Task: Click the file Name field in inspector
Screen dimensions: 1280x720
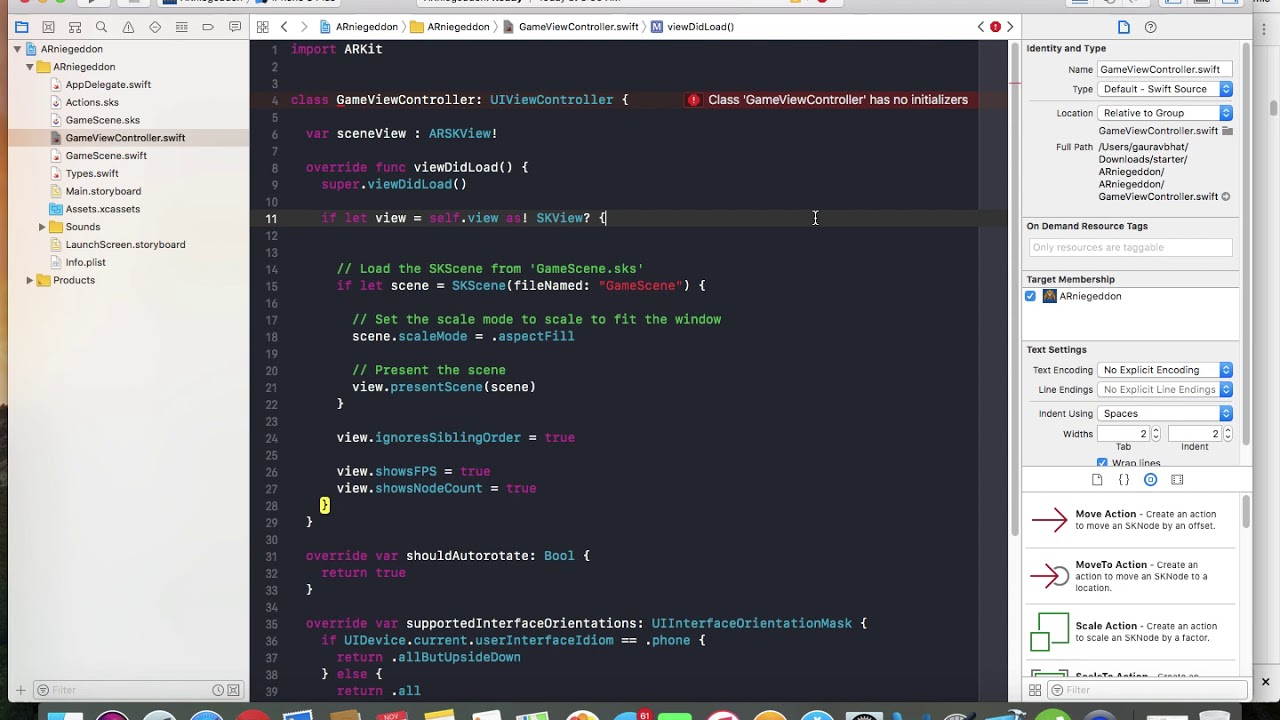Action: pyautogui.click(x=1165, y=69)
